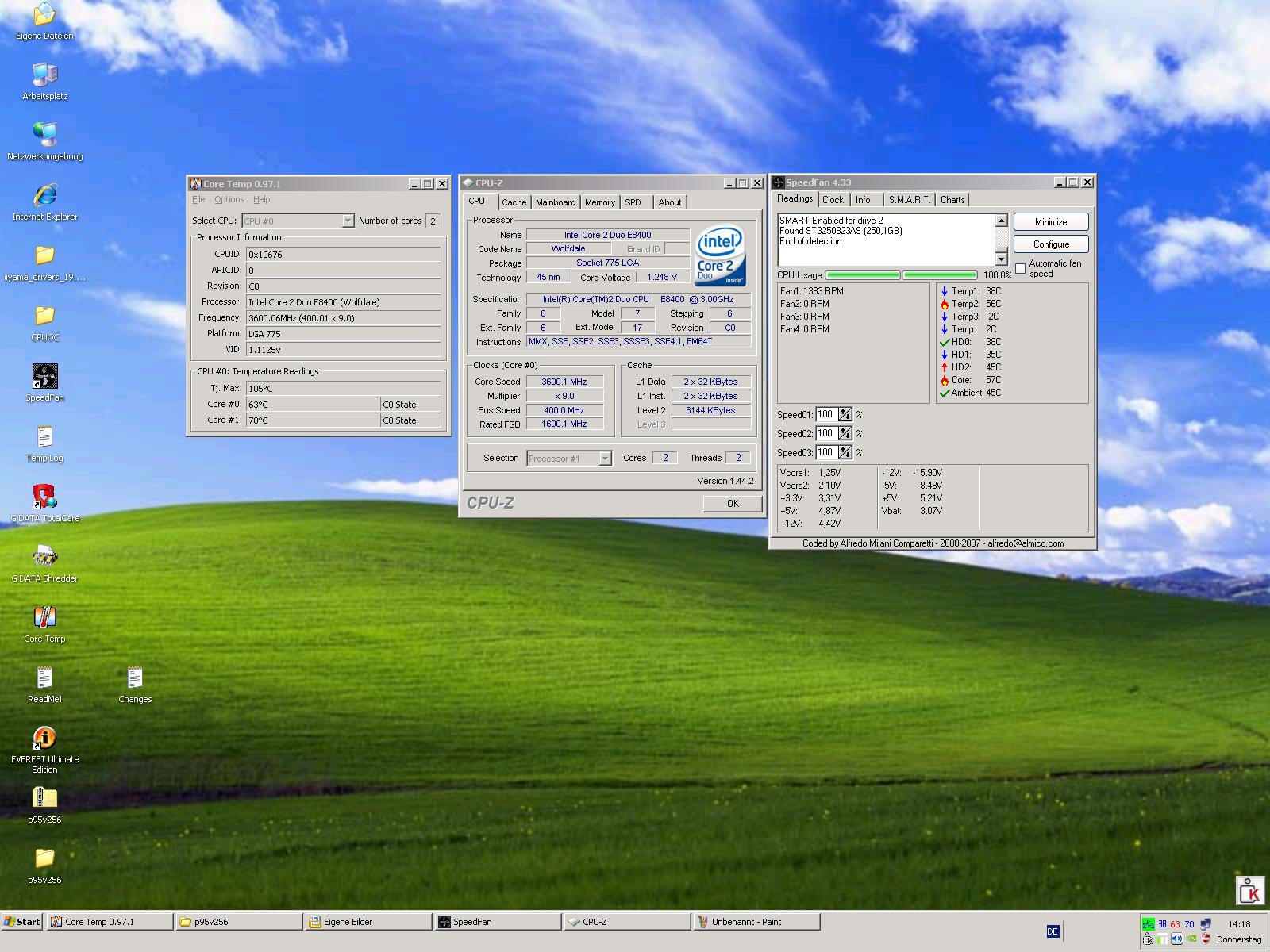Click the red 63 temperature tray icon
Screen dimensions: 1270x952
click(x=1176, y=923)
